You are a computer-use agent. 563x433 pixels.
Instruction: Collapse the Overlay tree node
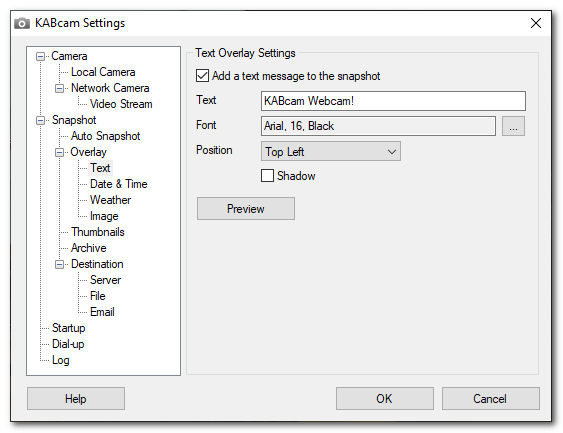(60, 152)
